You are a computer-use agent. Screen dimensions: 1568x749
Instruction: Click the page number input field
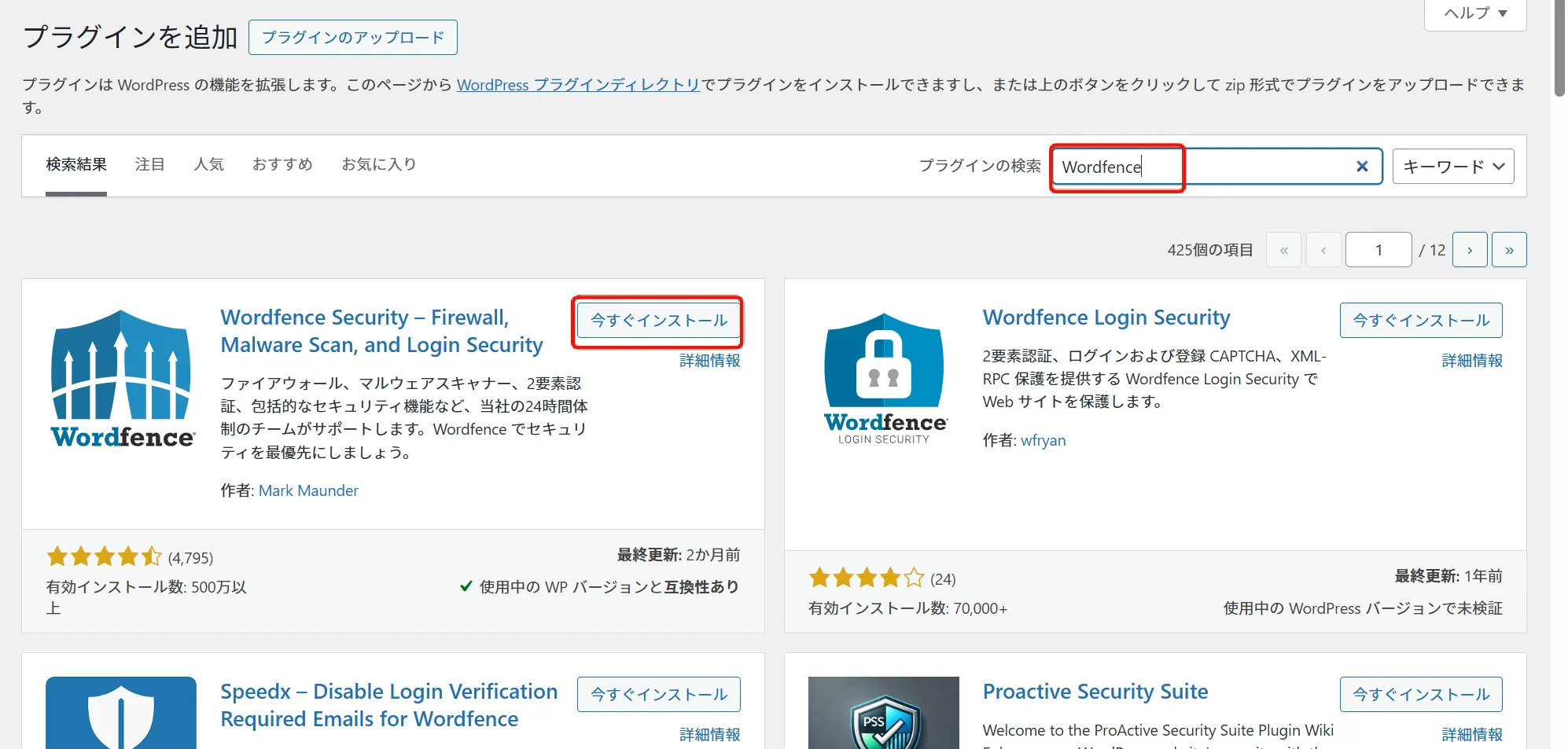click(x=1378, y=249)
